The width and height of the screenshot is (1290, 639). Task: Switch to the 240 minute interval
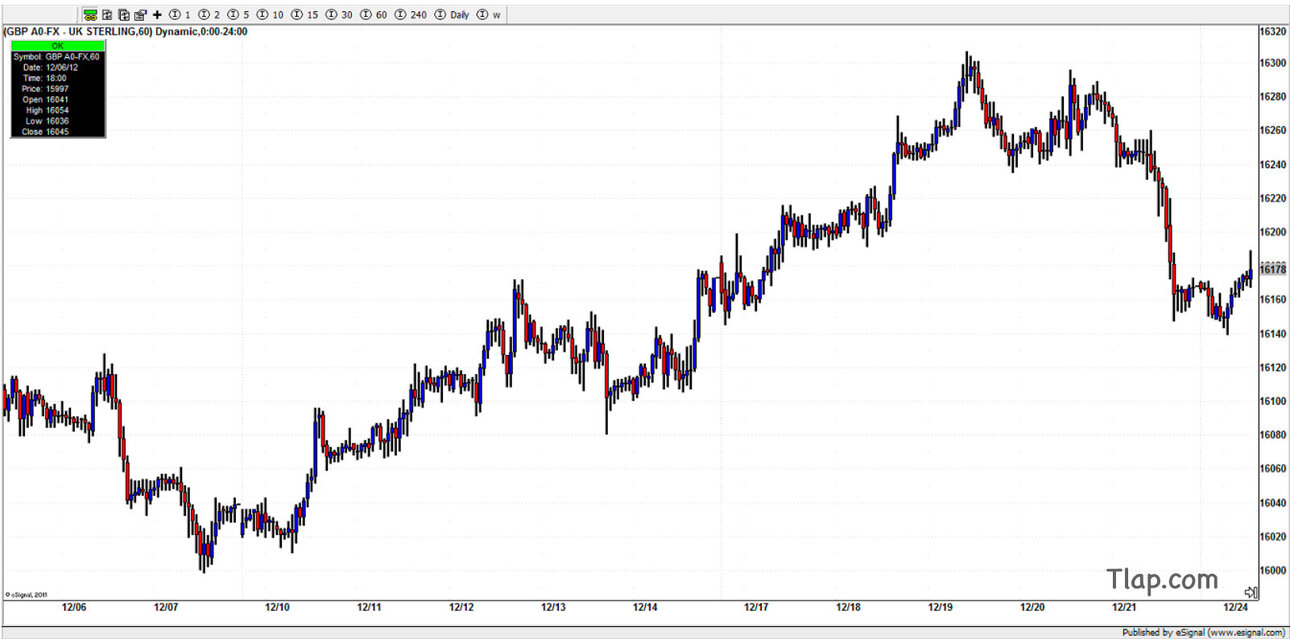(410, 15)
